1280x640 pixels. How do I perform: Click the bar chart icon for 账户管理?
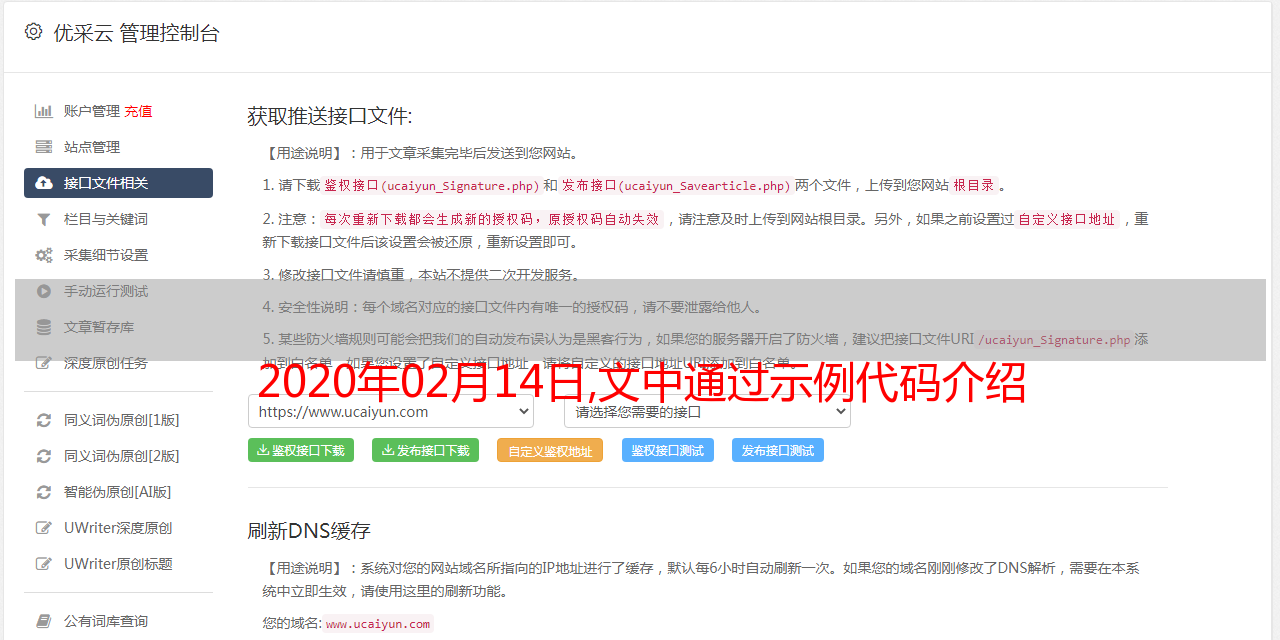pos(44,111)
